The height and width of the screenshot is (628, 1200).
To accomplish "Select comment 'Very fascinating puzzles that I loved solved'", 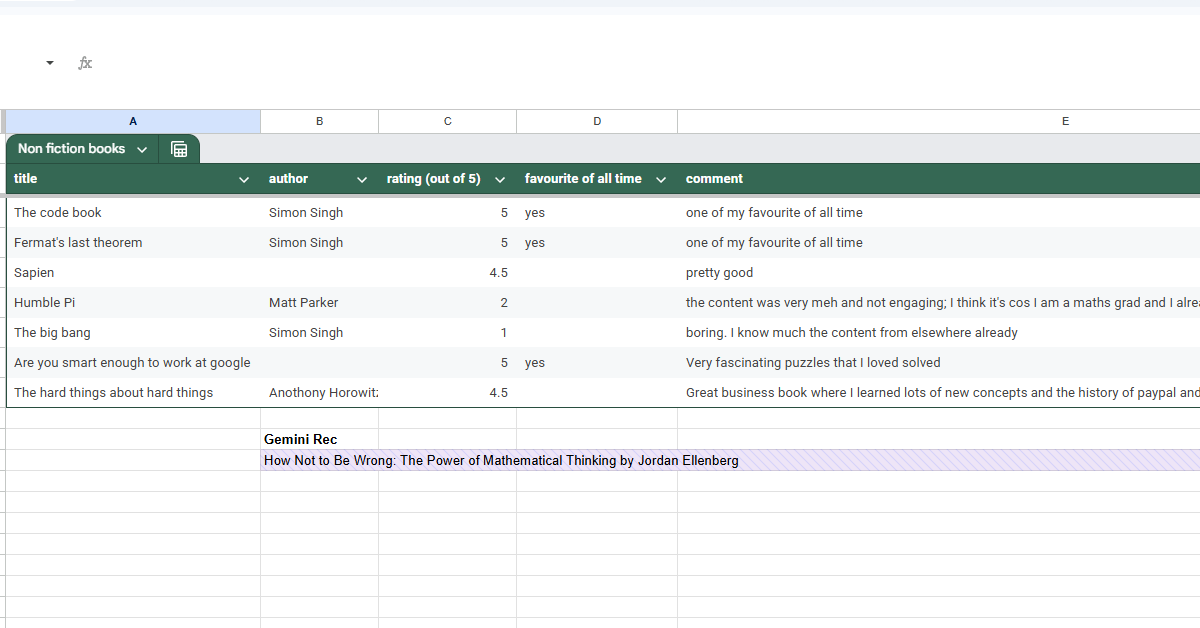I will (x=939, y=362).
